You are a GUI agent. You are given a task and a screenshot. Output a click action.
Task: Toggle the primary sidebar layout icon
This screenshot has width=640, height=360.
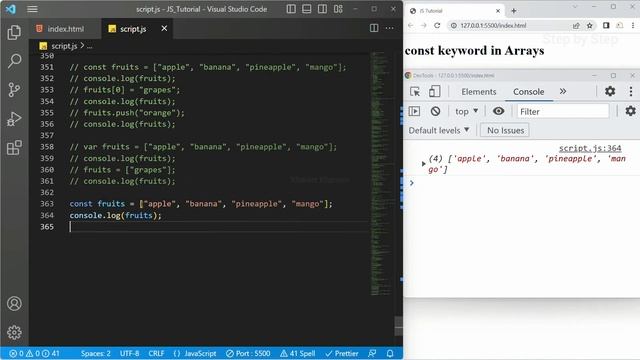point(291,9)
